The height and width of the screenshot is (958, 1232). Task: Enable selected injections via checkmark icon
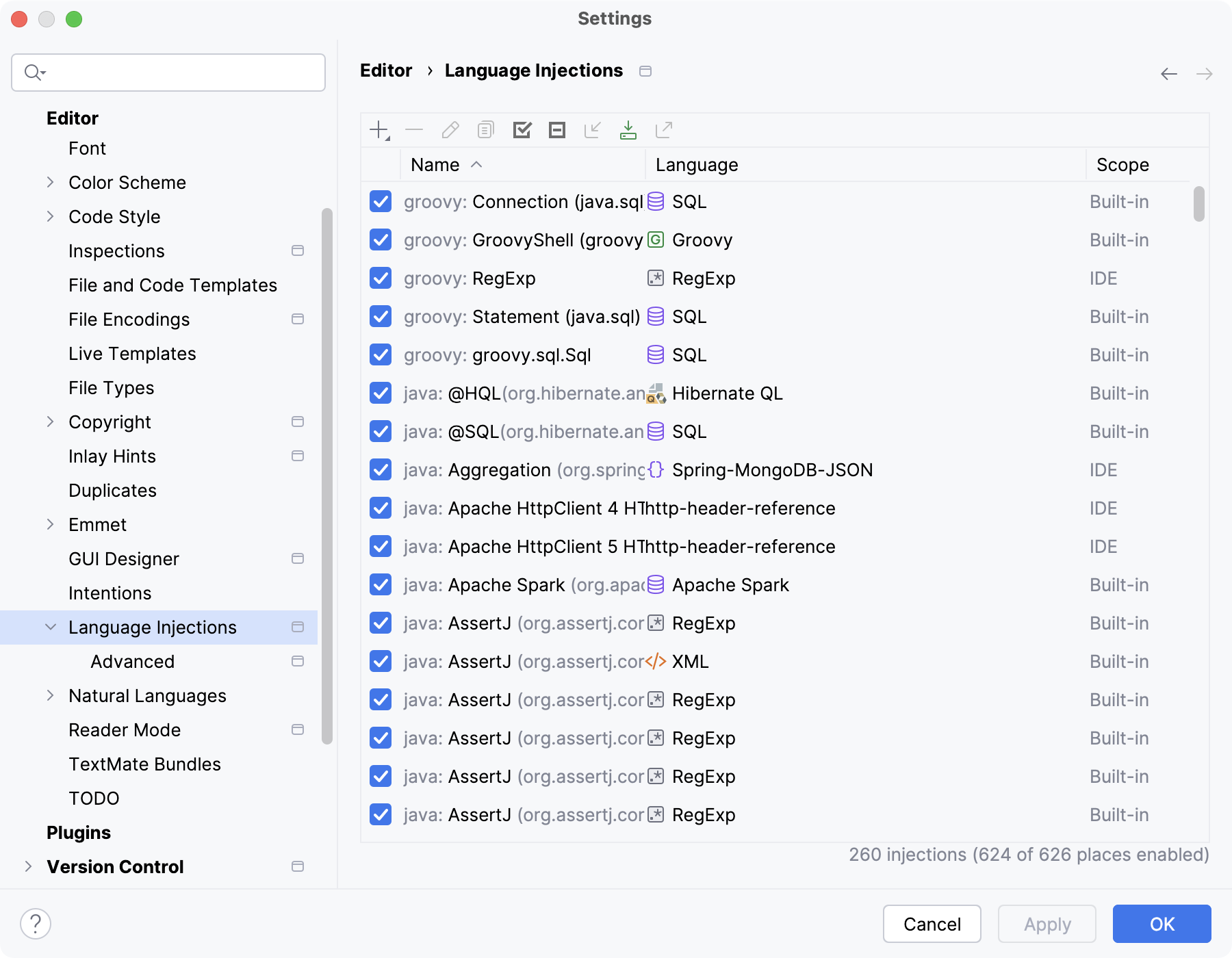pos(522,129)
